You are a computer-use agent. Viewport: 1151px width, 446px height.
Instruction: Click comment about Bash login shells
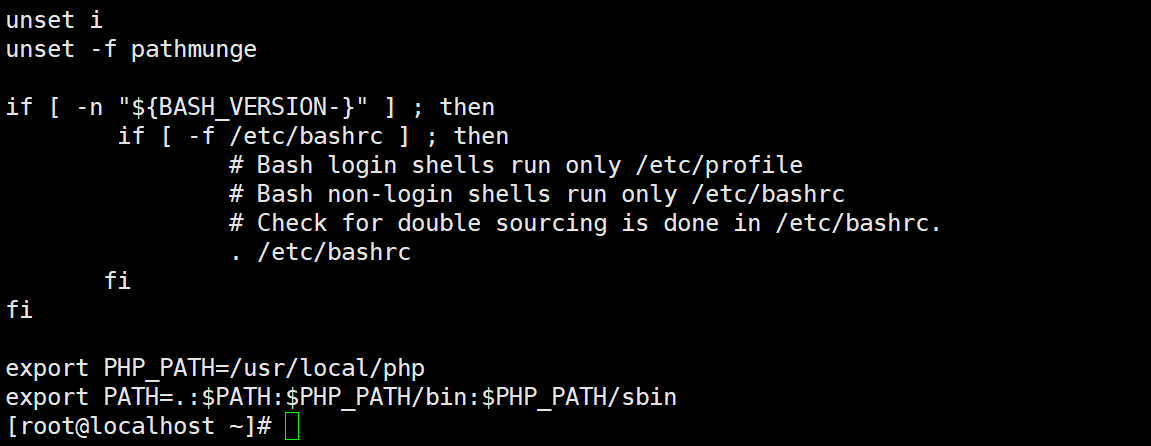[516, 165]
